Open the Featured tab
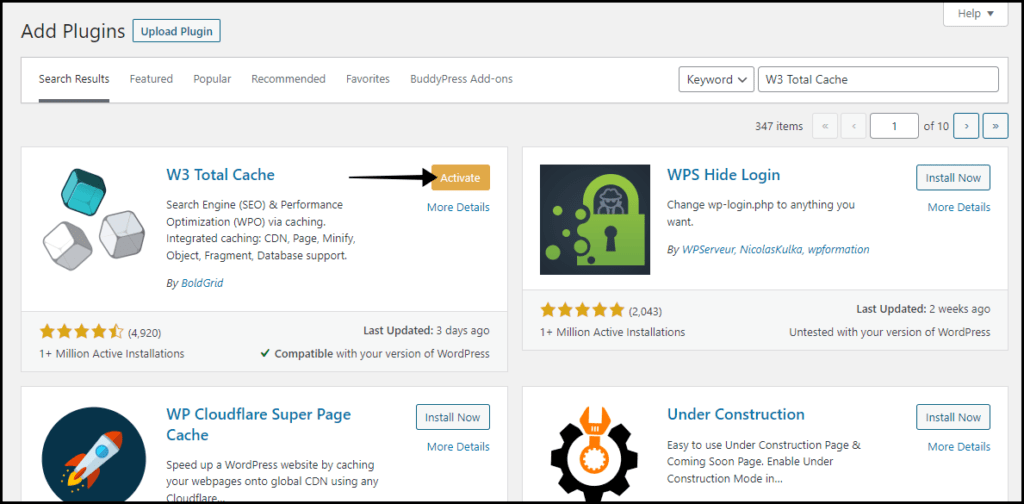This screenshot has height=504, width=1024. (151, 79)
